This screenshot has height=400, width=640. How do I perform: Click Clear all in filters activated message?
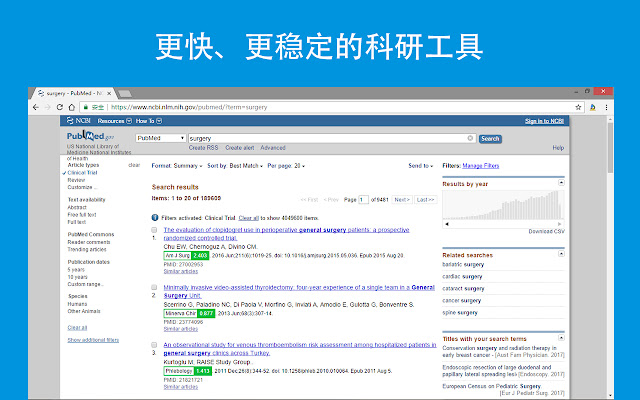pos(249,218)
